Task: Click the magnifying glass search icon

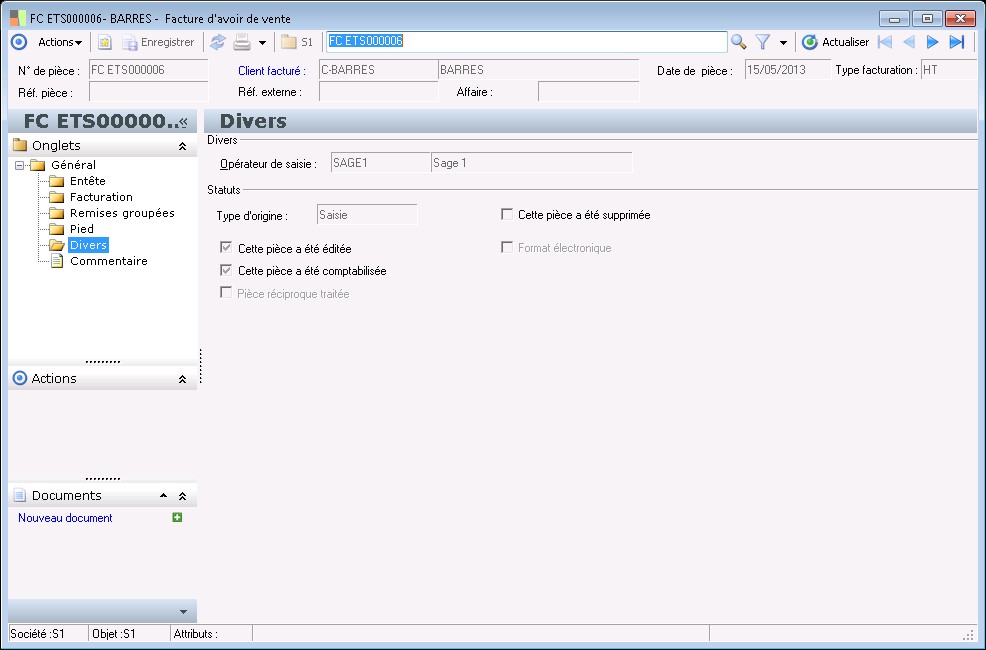Action: click(739, 42)
